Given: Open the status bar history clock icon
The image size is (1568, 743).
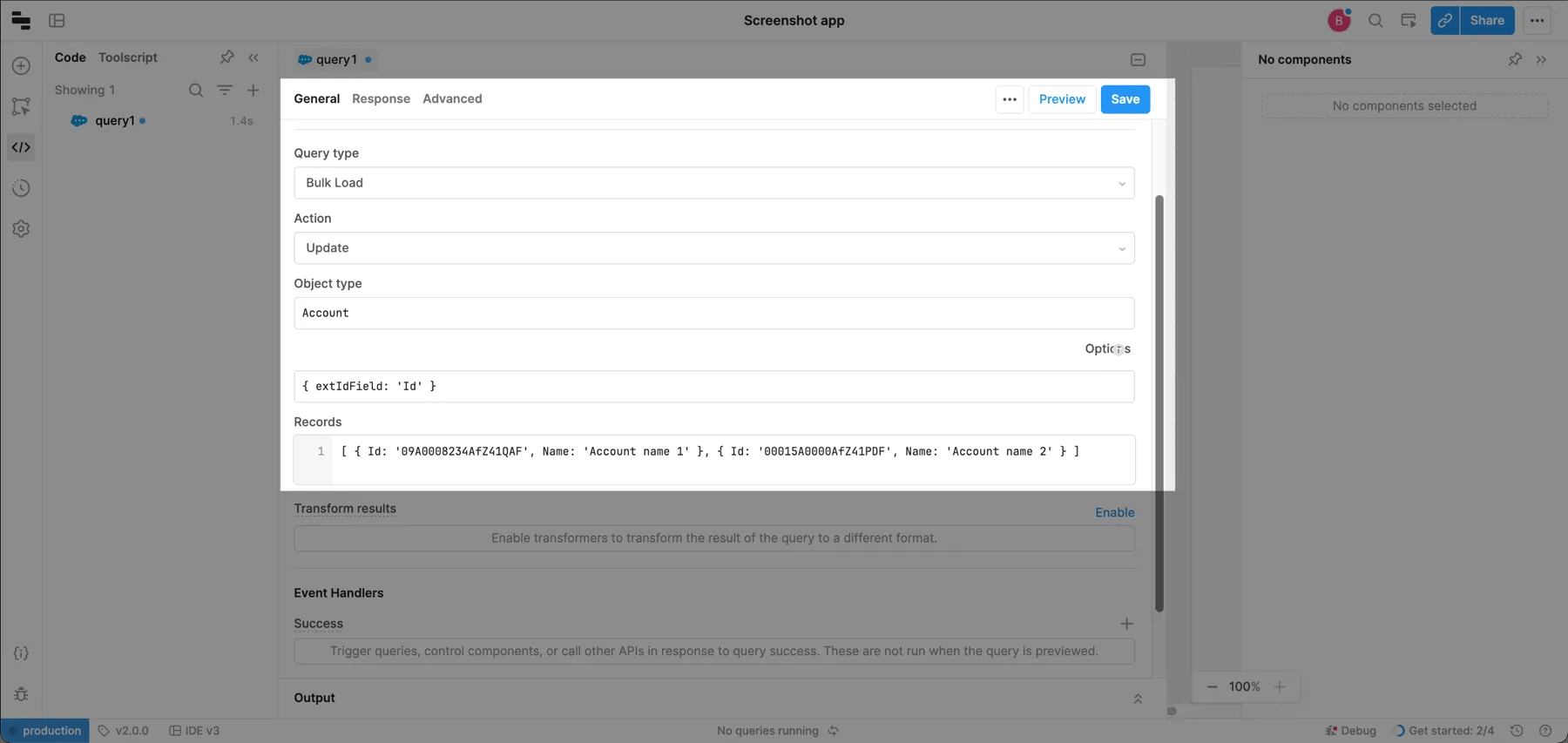Looking at the screenshot, I should pos(1517,731).
